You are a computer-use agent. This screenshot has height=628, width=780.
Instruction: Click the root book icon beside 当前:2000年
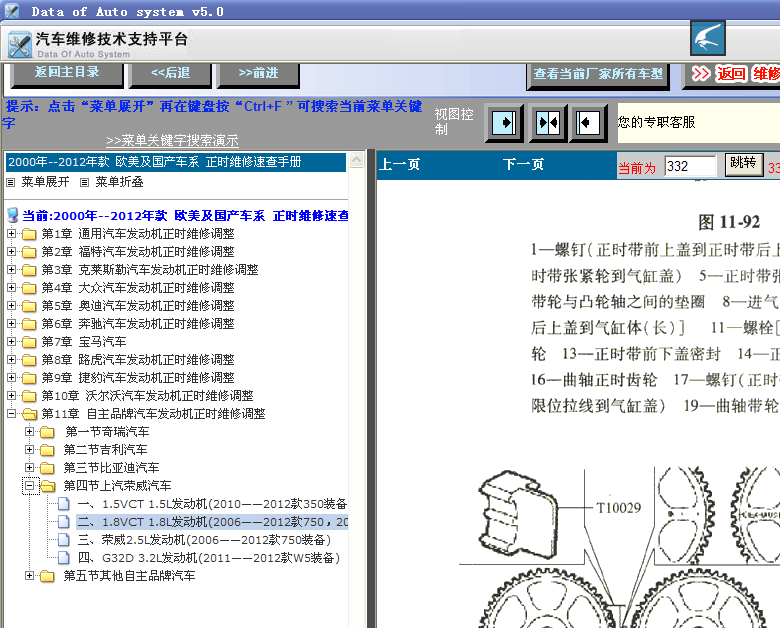click(12, 215)
